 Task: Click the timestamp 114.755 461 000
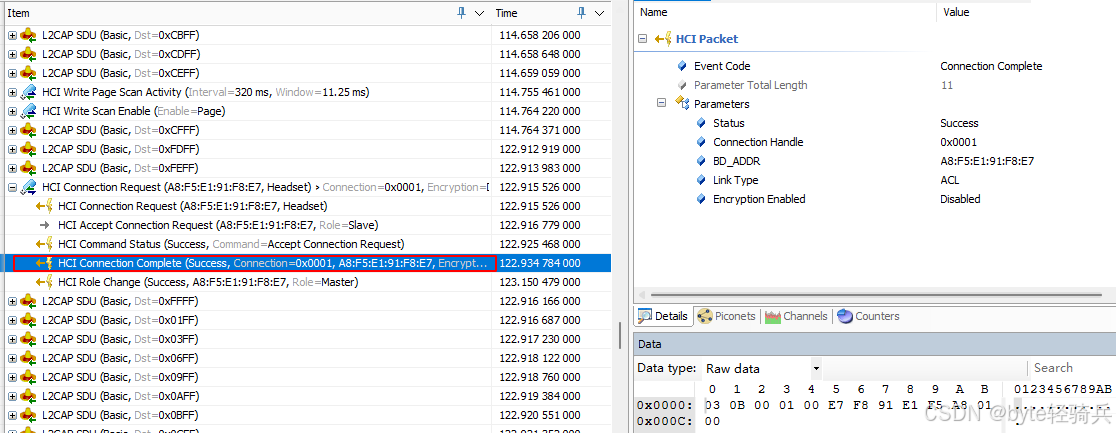pos(539,93)
